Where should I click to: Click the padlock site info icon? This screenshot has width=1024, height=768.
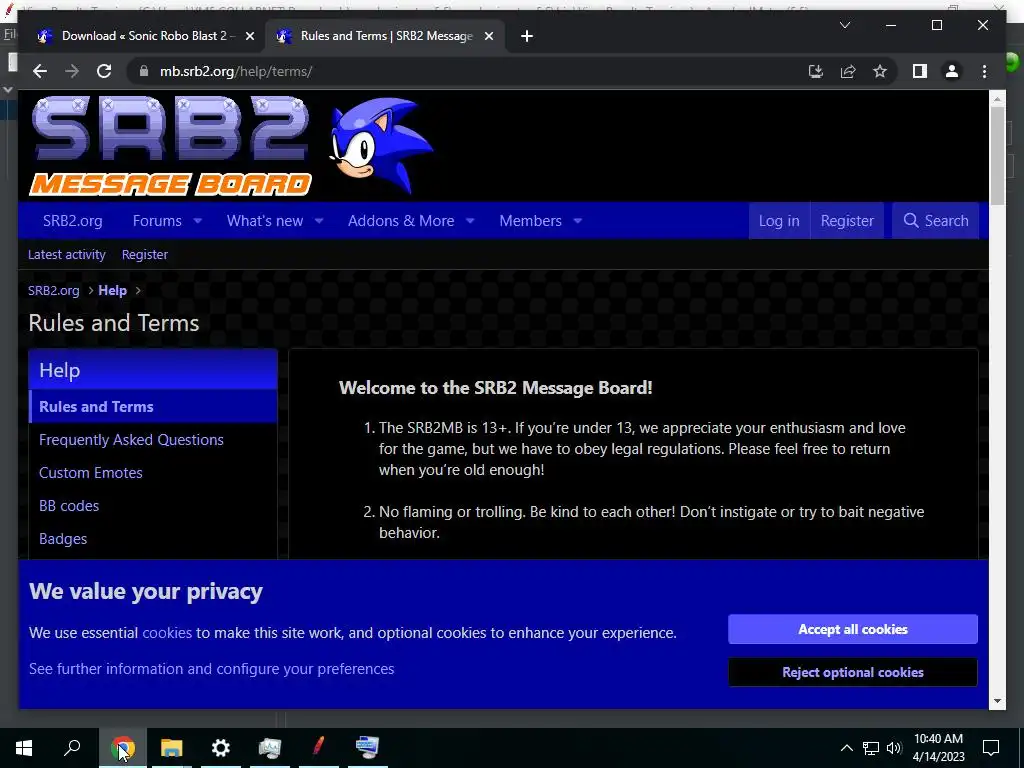coord(144,71)
